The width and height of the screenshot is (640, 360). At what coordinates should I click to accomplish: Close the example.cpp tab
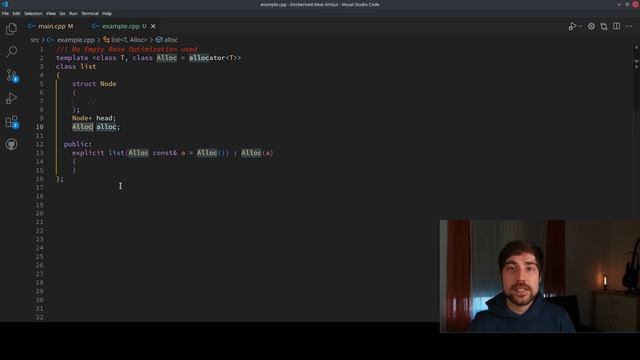point(153,26)
